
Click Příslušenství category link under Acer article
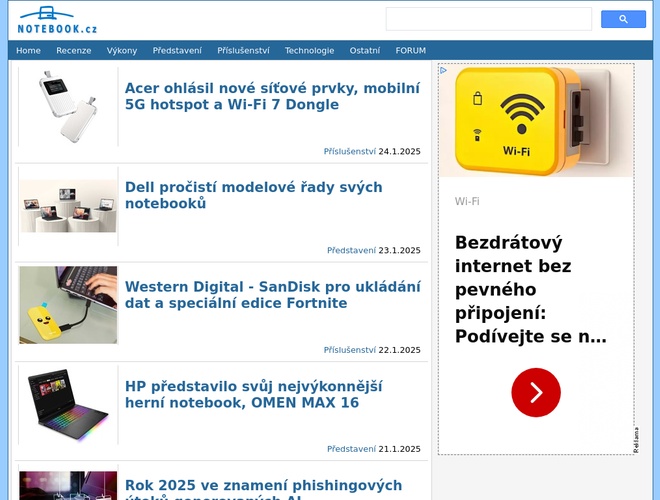349,151
